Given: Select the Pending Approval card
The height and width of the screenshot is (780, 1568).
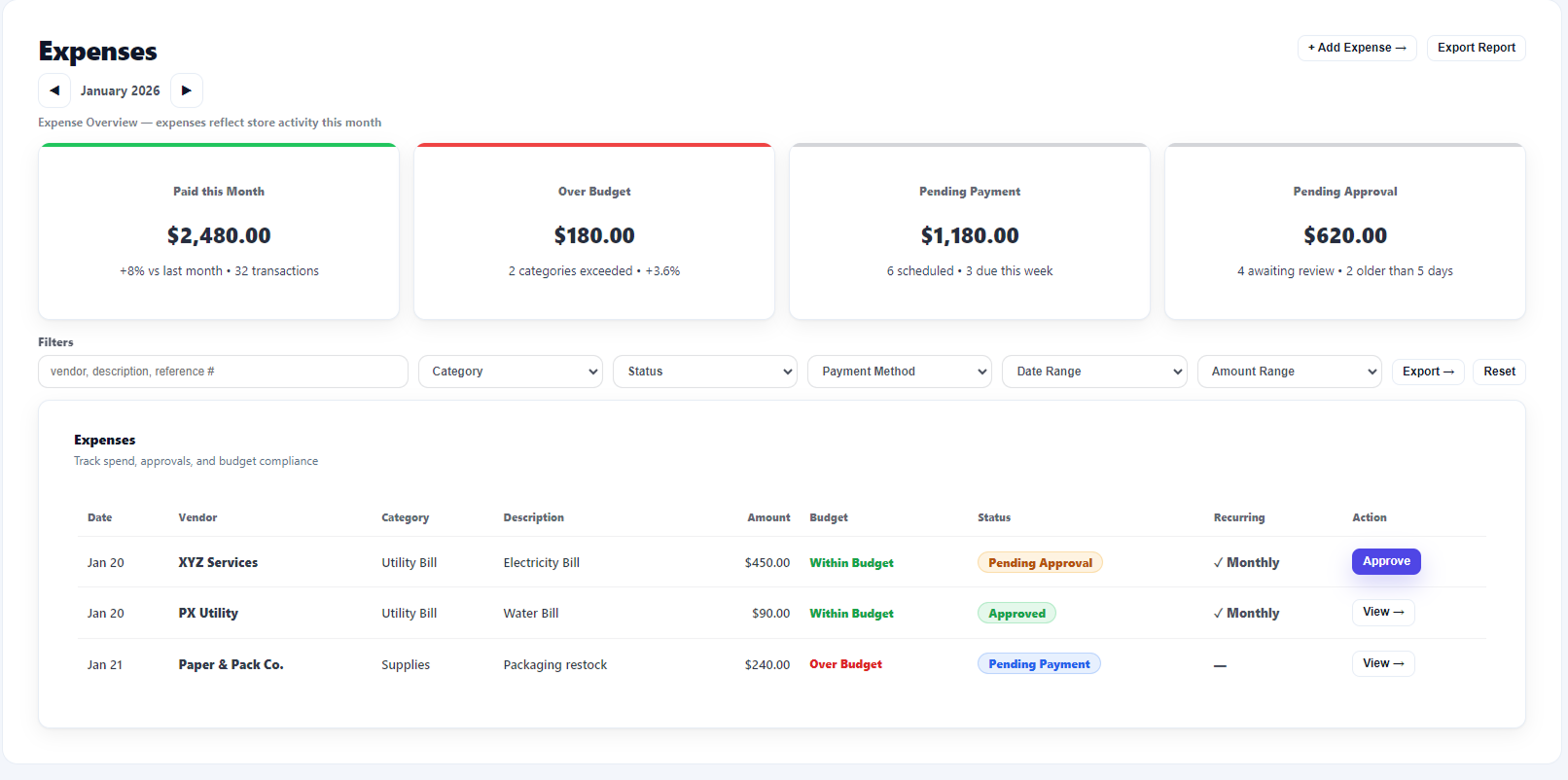Looking at the screenshot, I should [1345, 231].
